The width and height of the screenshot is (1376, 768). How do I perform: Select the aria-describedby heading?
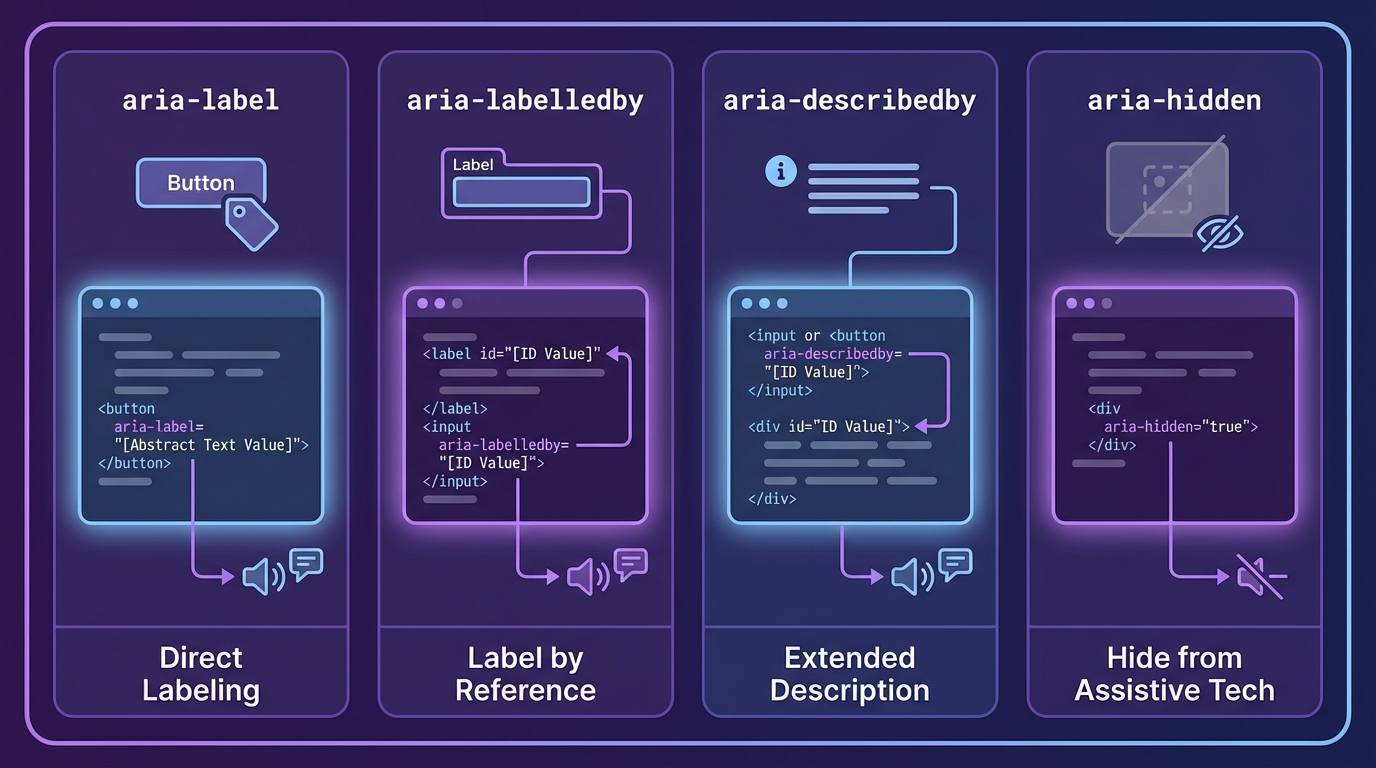(849, 100)
